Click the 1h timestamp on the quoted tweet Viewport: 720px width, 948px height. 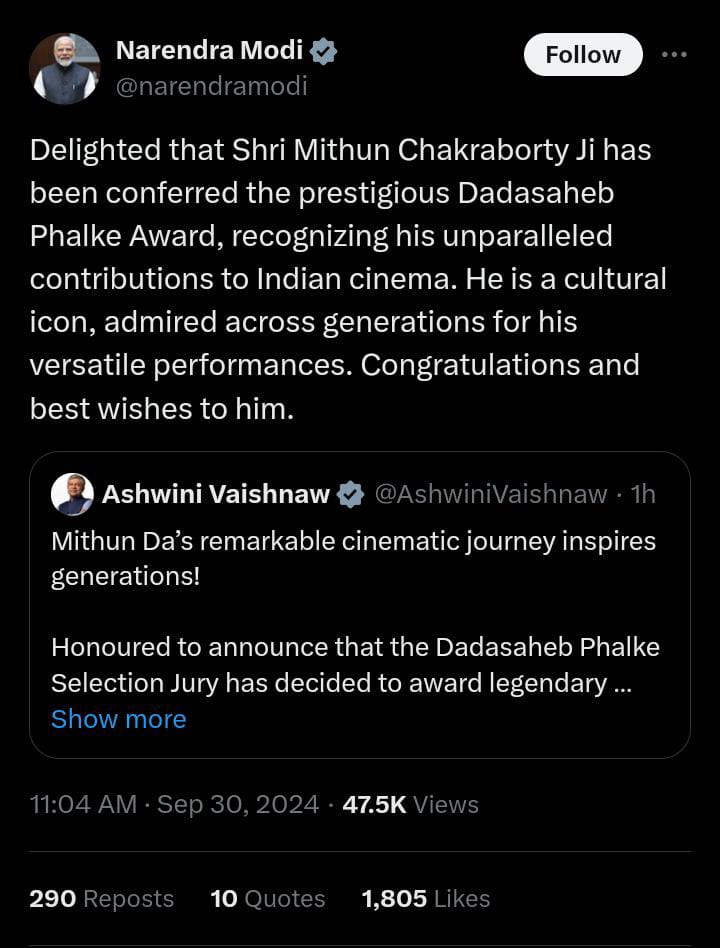[x=644, y=494]
